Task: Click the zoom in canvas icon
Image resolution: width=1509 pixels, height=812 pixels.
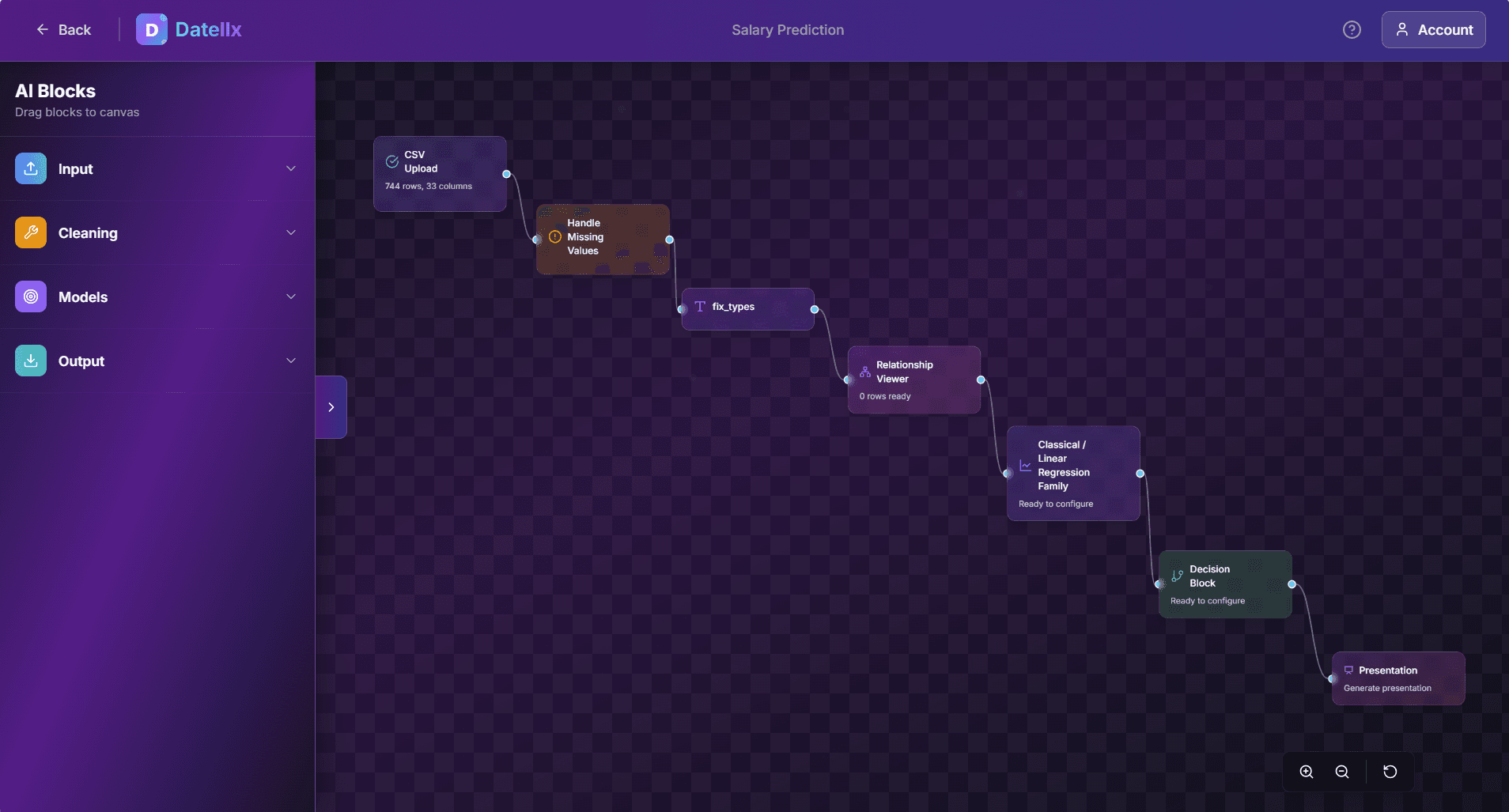Action: (1307, 772)
